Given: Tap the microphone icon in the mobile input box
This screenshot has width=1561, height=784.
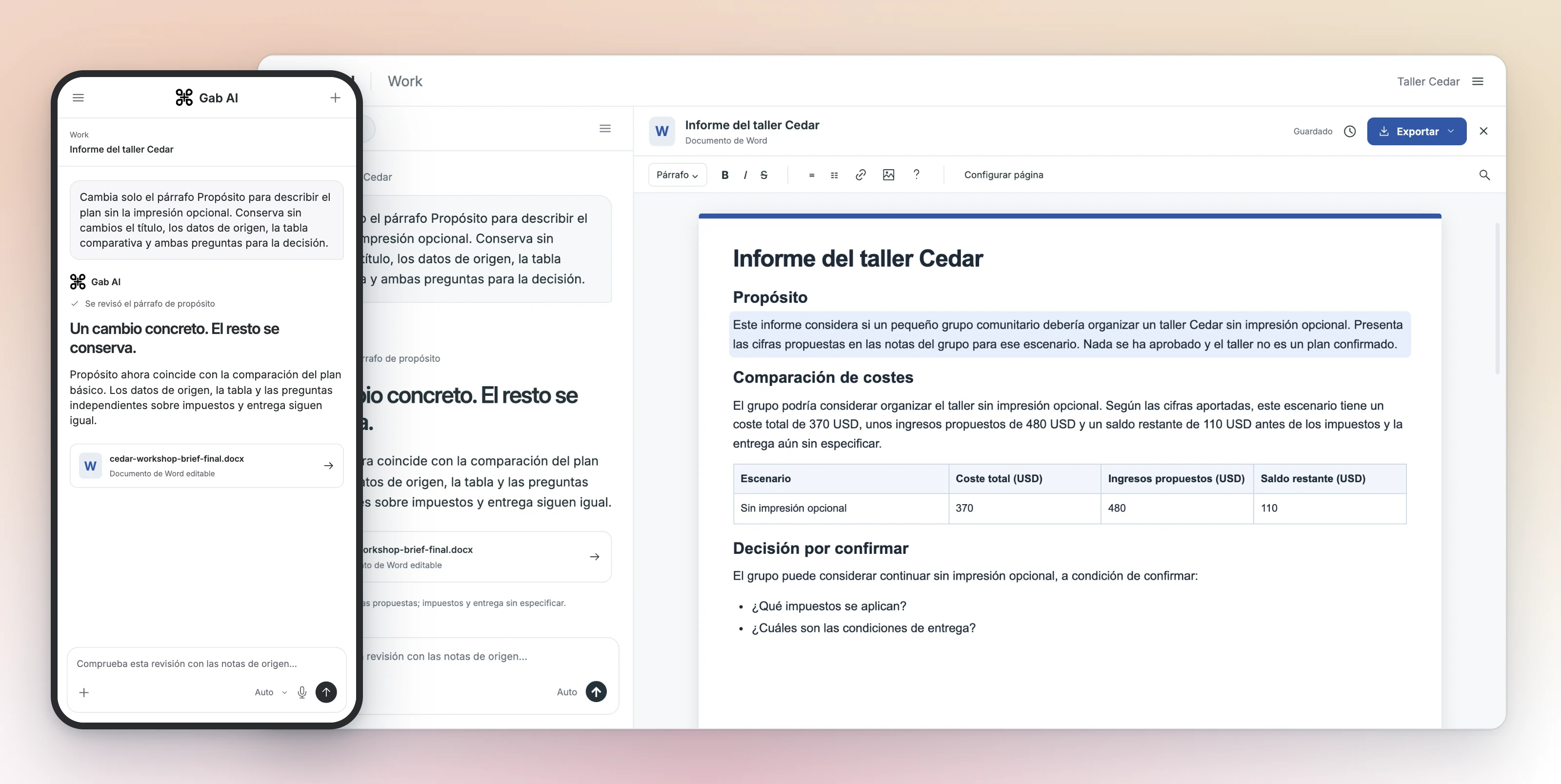Looking at the screenshot, I should point(302,692).
